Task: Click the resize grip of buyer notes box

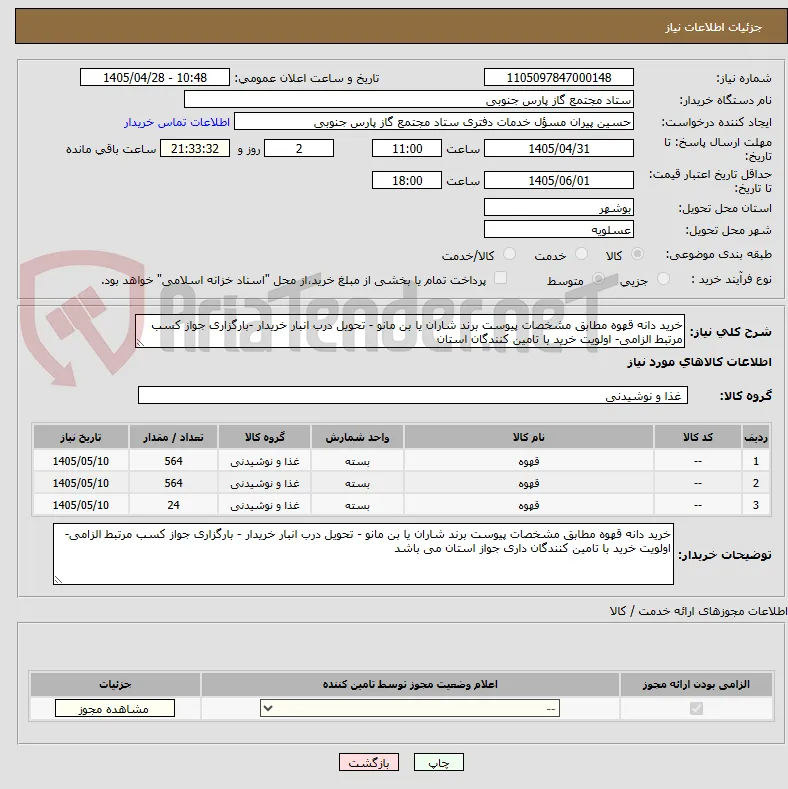Action: pos(58,580)
